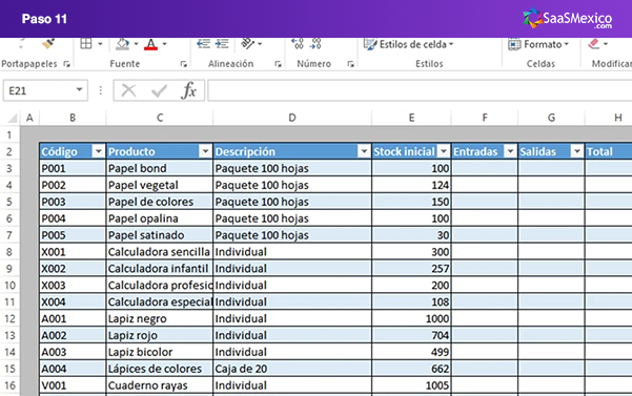Click the Format Painter brush icon
Image resolution: width=632 pixels, height=396 pixels.
point(48,43)
